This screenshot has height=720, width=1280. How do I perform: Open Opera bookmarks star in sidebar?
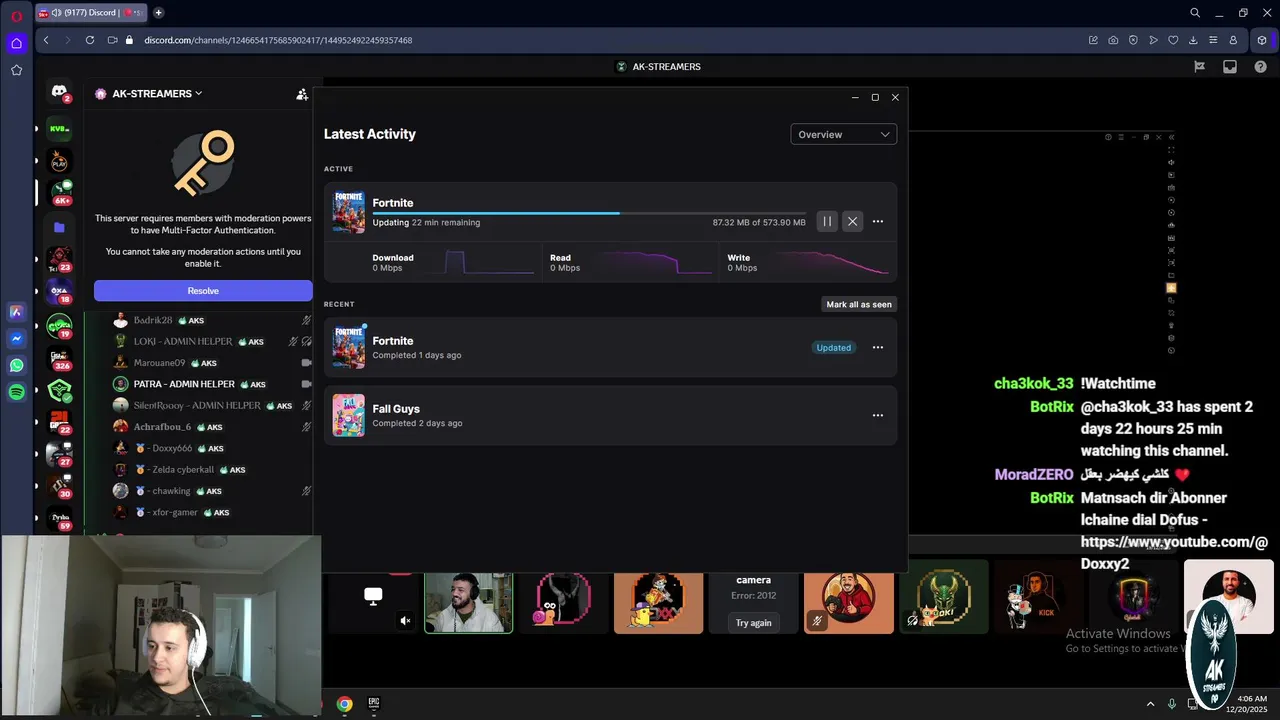pyautogui.click(x=16, y=70)
